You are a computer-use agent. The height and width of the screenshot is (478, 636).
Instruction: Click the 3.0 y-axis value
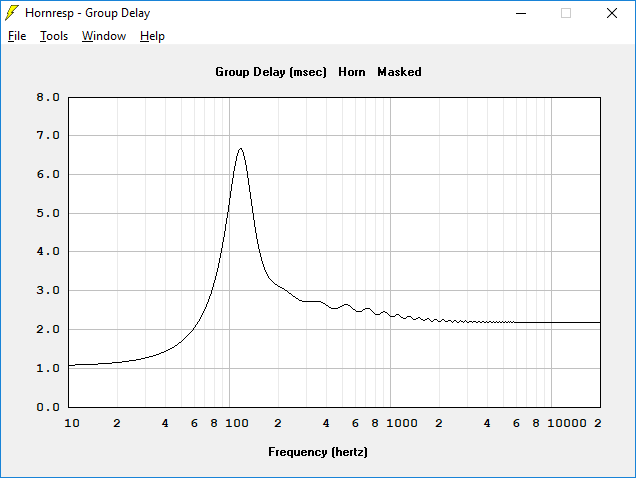tap(48, 291)
